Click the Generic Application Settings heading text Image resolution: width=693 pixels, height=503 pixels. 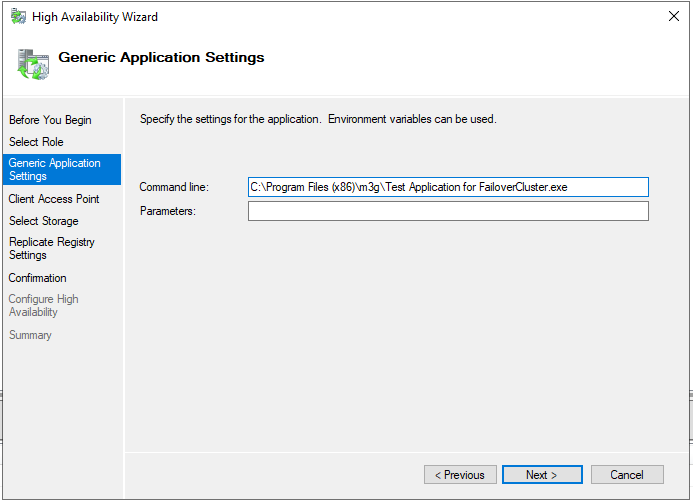[161, 57]
